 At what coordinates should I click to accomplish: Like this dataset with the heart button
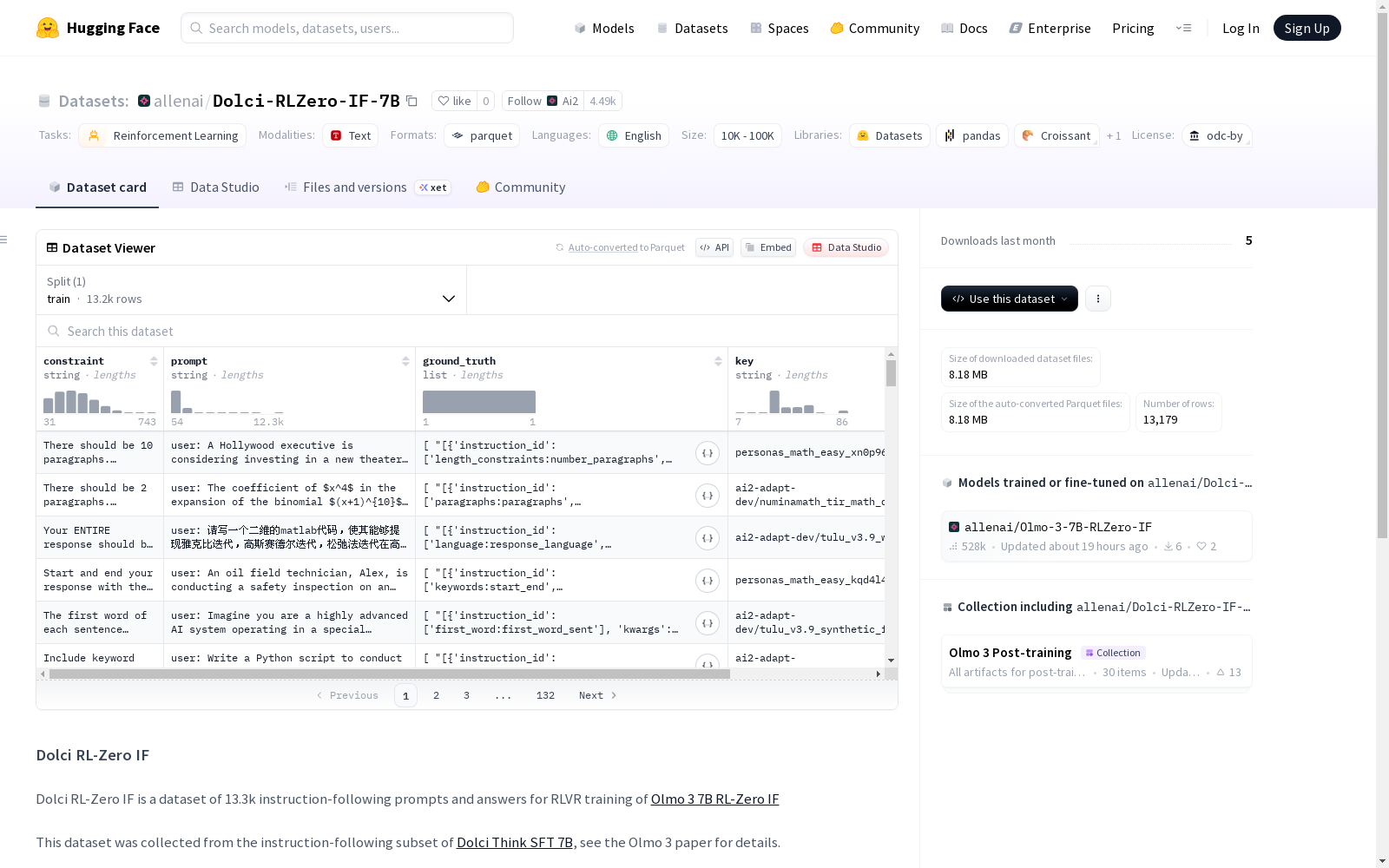point(454,101)
